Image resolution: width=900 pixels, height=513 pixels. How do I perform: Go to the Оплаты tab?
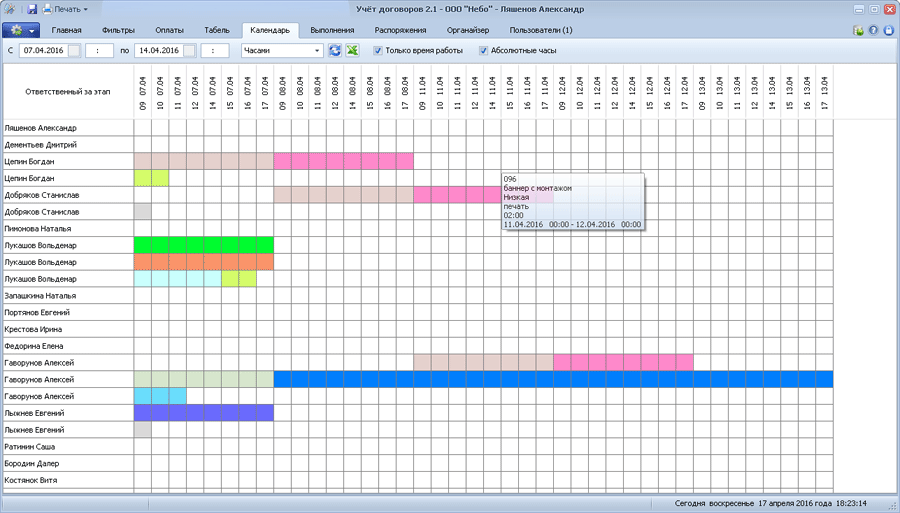click(x=169, y=30)
